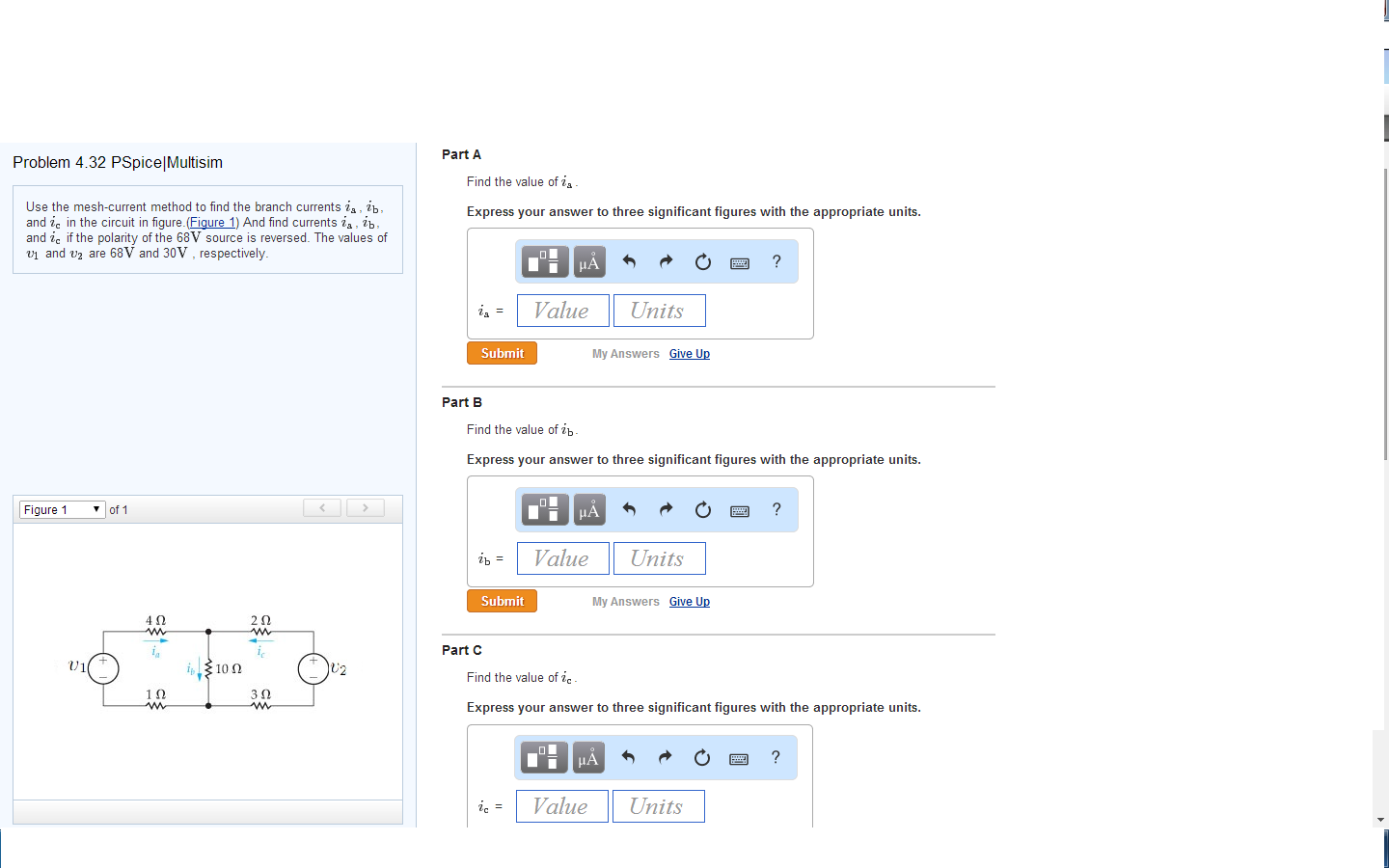Select the μÅ units icon in Part C

pos(588,757)
